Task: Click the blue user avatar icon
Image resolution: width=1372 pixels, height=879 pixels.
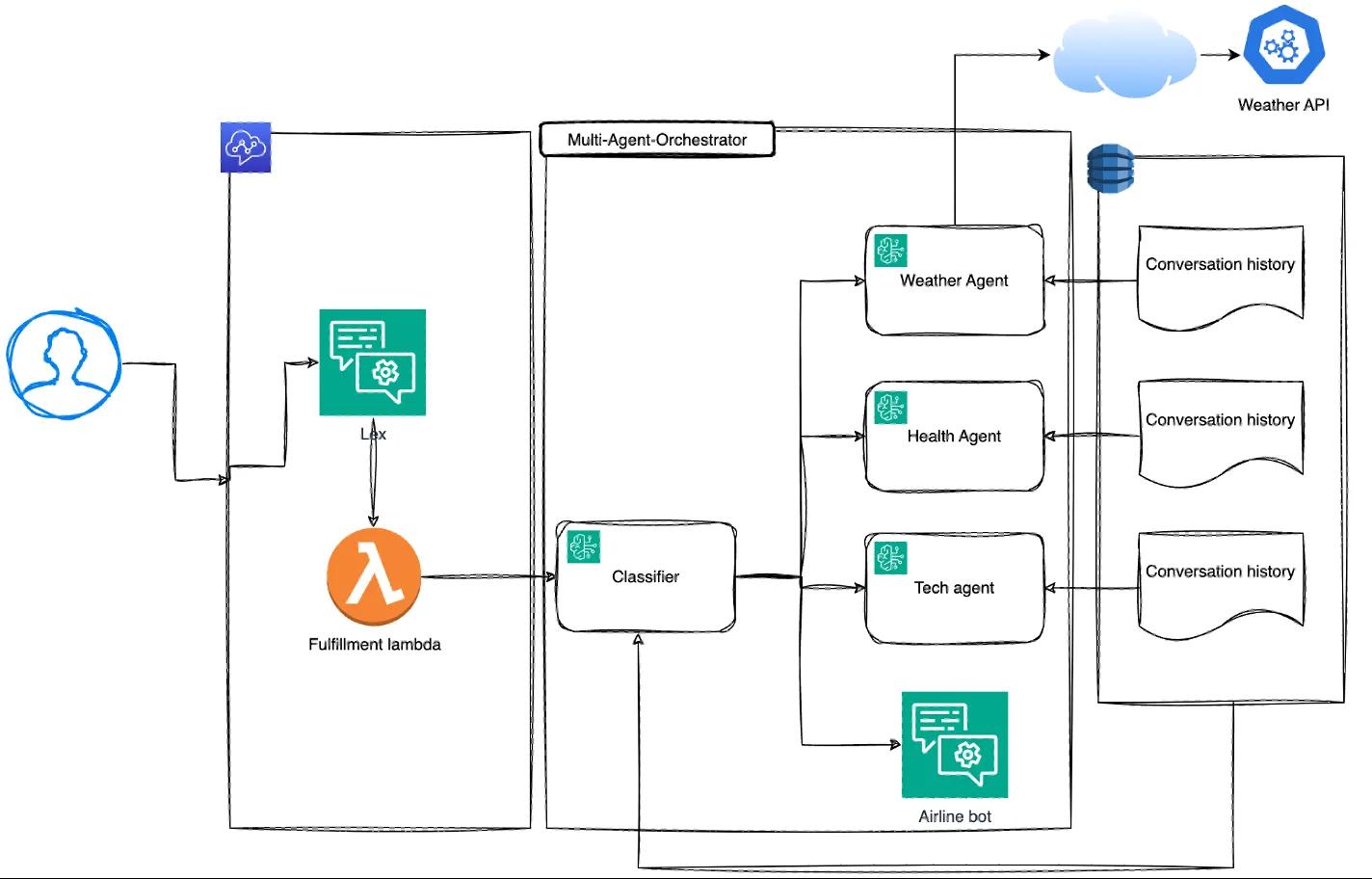Action: tap(64, 364)
